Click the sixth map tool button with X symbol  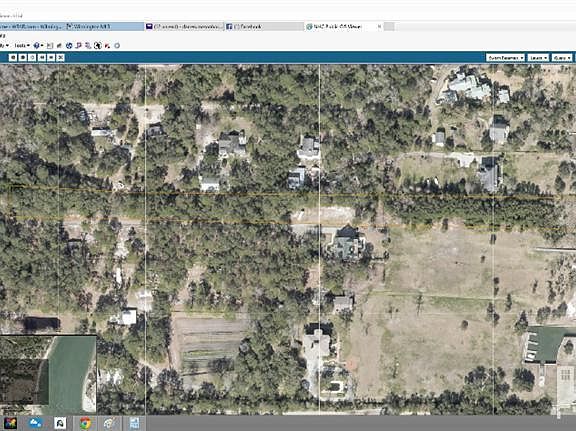[61, 57]
